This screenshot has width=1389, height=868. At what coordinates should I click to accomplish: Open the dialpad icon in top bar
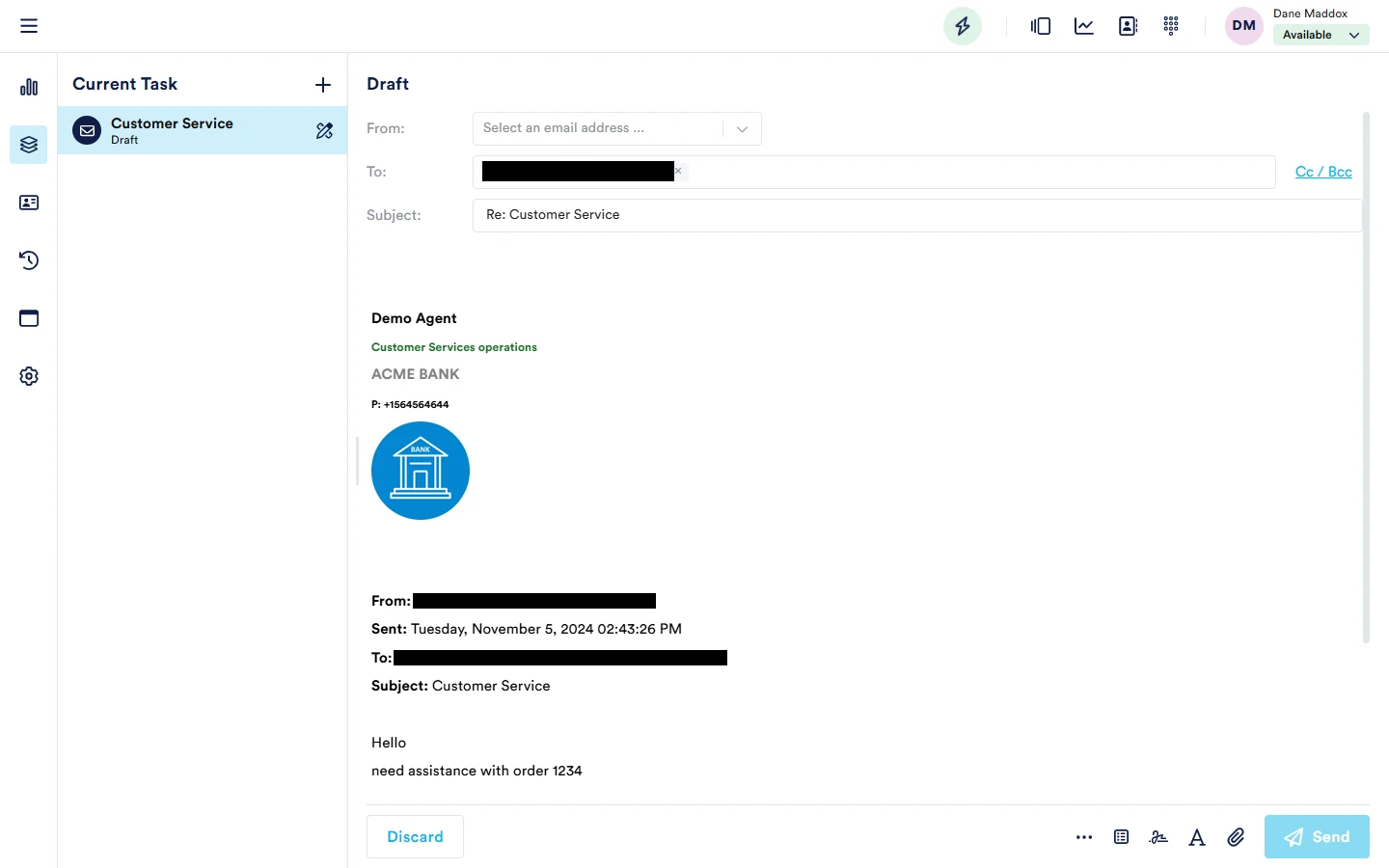(x=1171, y=26)
